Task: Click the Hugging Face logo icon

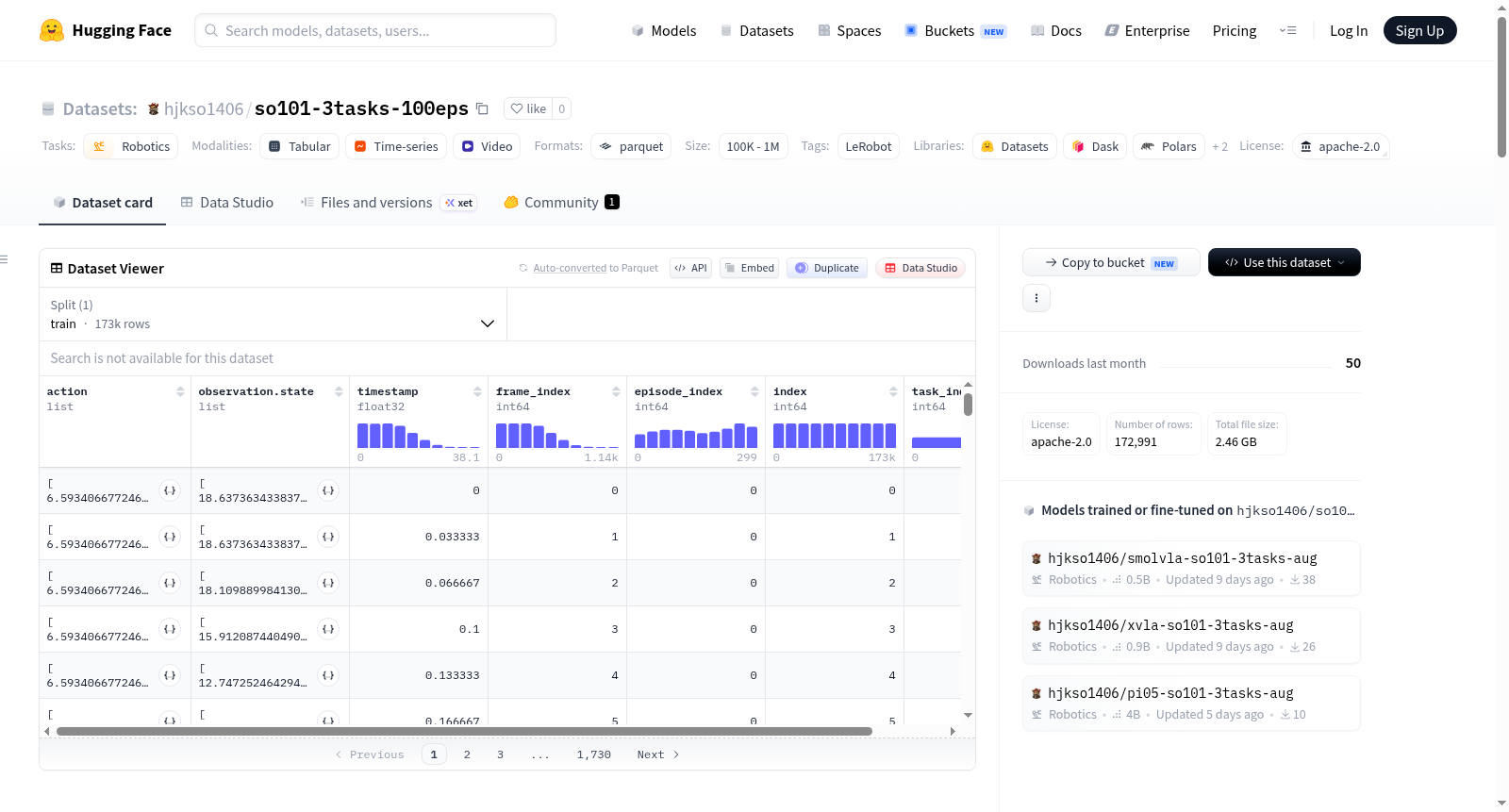Action: (x=52, y=30)
